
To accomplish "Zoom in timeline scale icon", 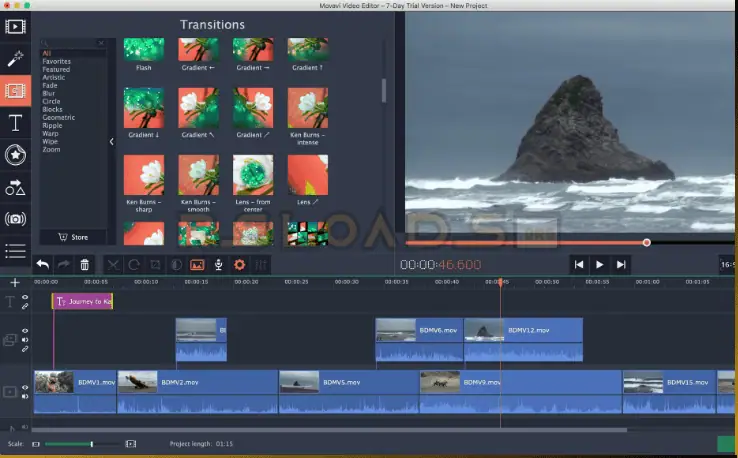I will 131,444.
